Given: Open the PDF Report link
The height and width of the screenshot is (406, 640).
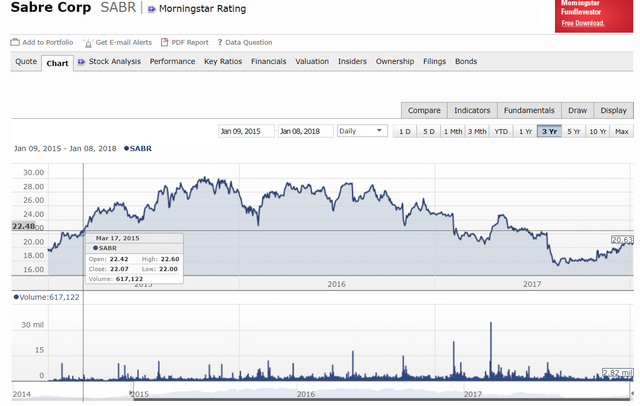Looking at the screenshot, I should [x=190, y=42].
